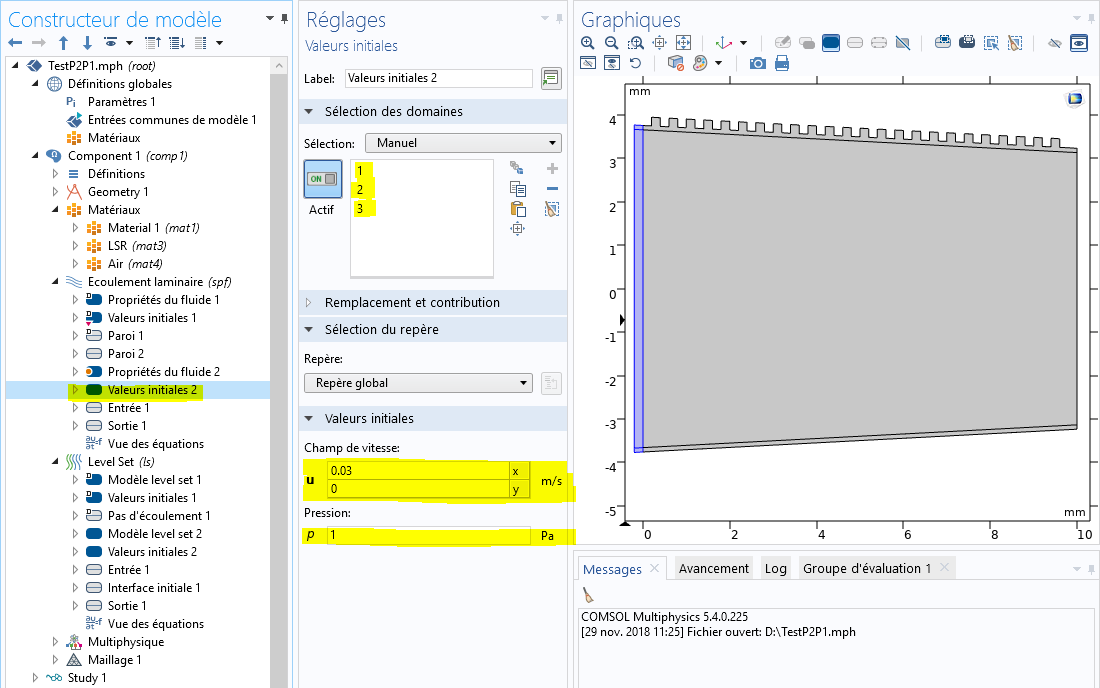Select the Entrée 1 node under Ecoulement laminaire

tap(128, 408)
